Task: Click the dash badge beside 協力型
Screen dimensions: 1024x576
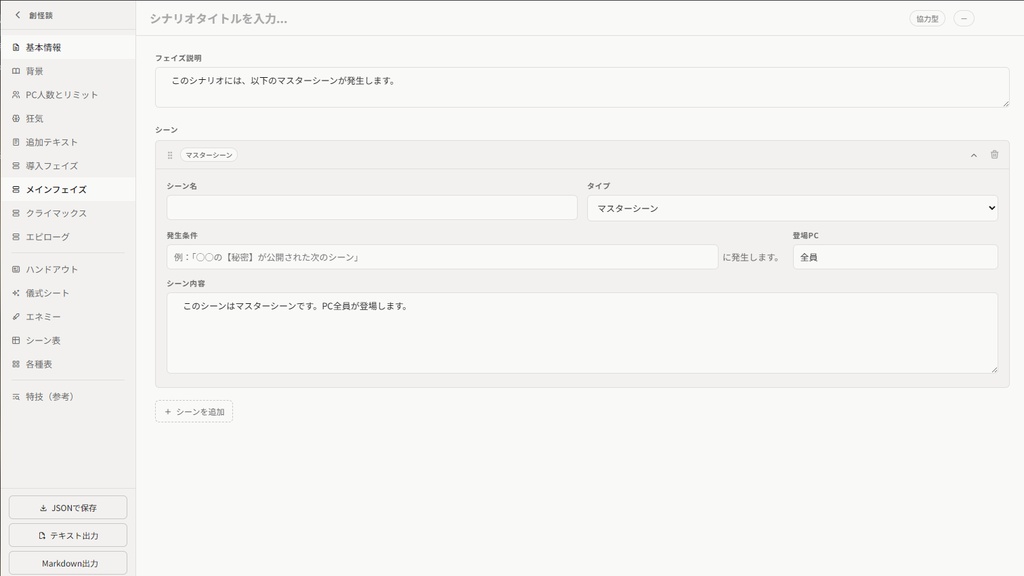Action: click(x=964, y=19)
